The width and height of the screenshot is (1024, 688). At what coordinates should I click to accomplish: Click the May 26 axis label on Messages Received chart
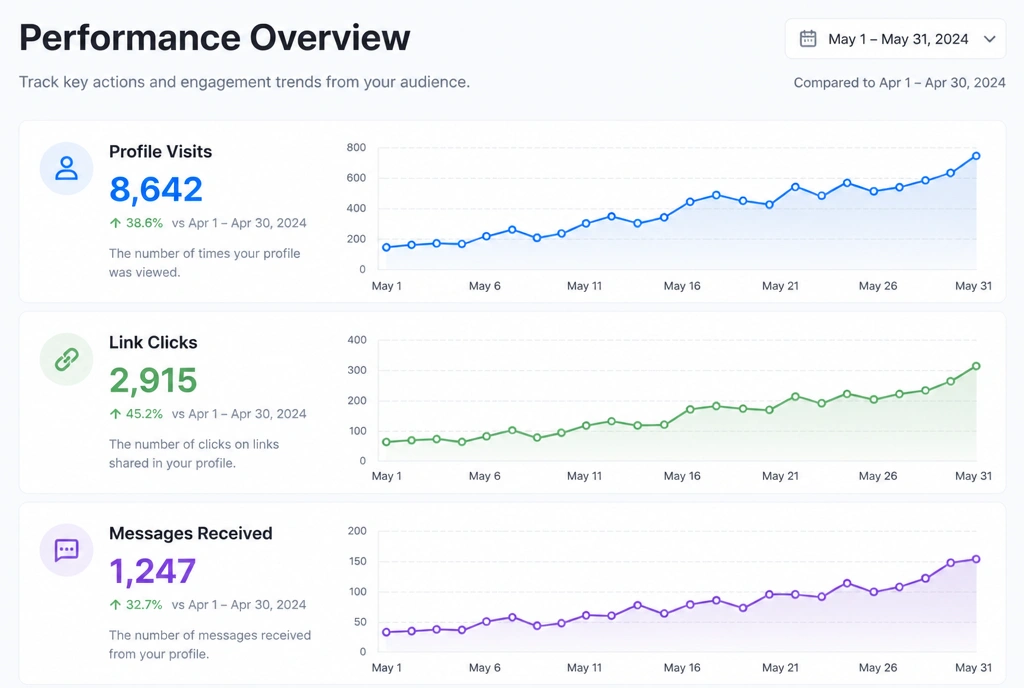click(x=878, y=668)
